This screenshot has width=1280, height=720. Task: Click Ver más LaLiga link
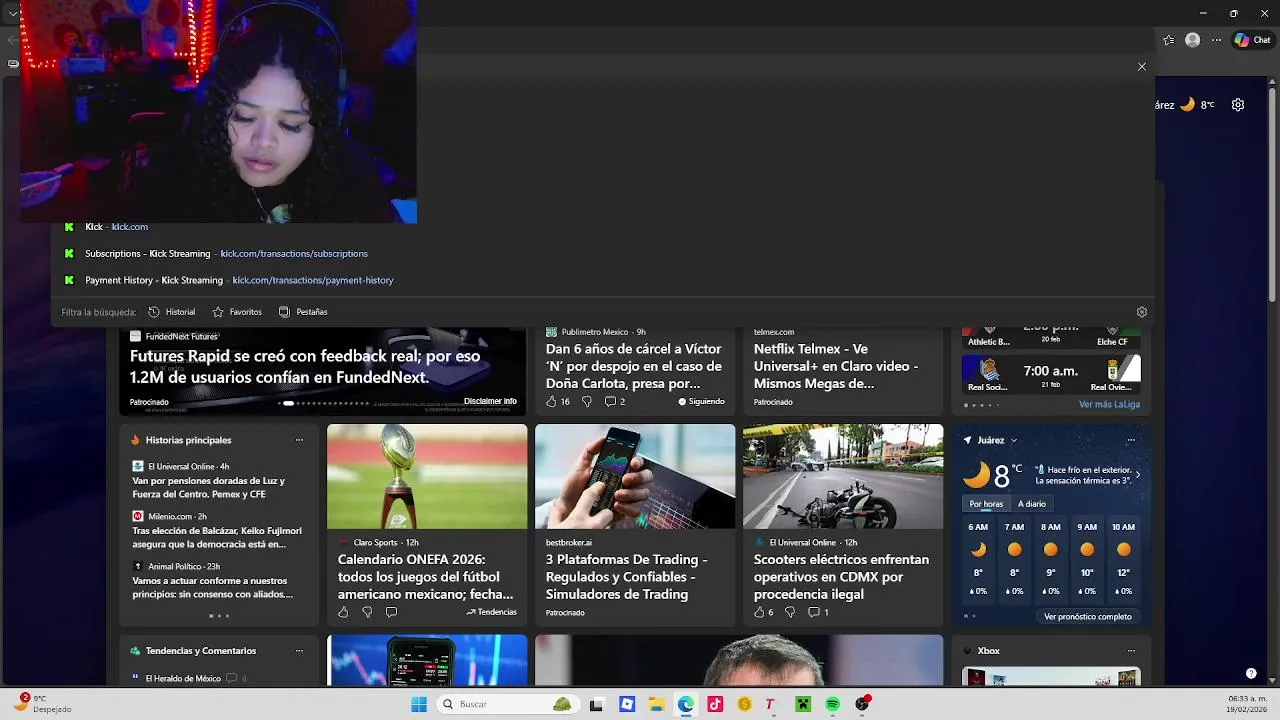click(1109, 405)
